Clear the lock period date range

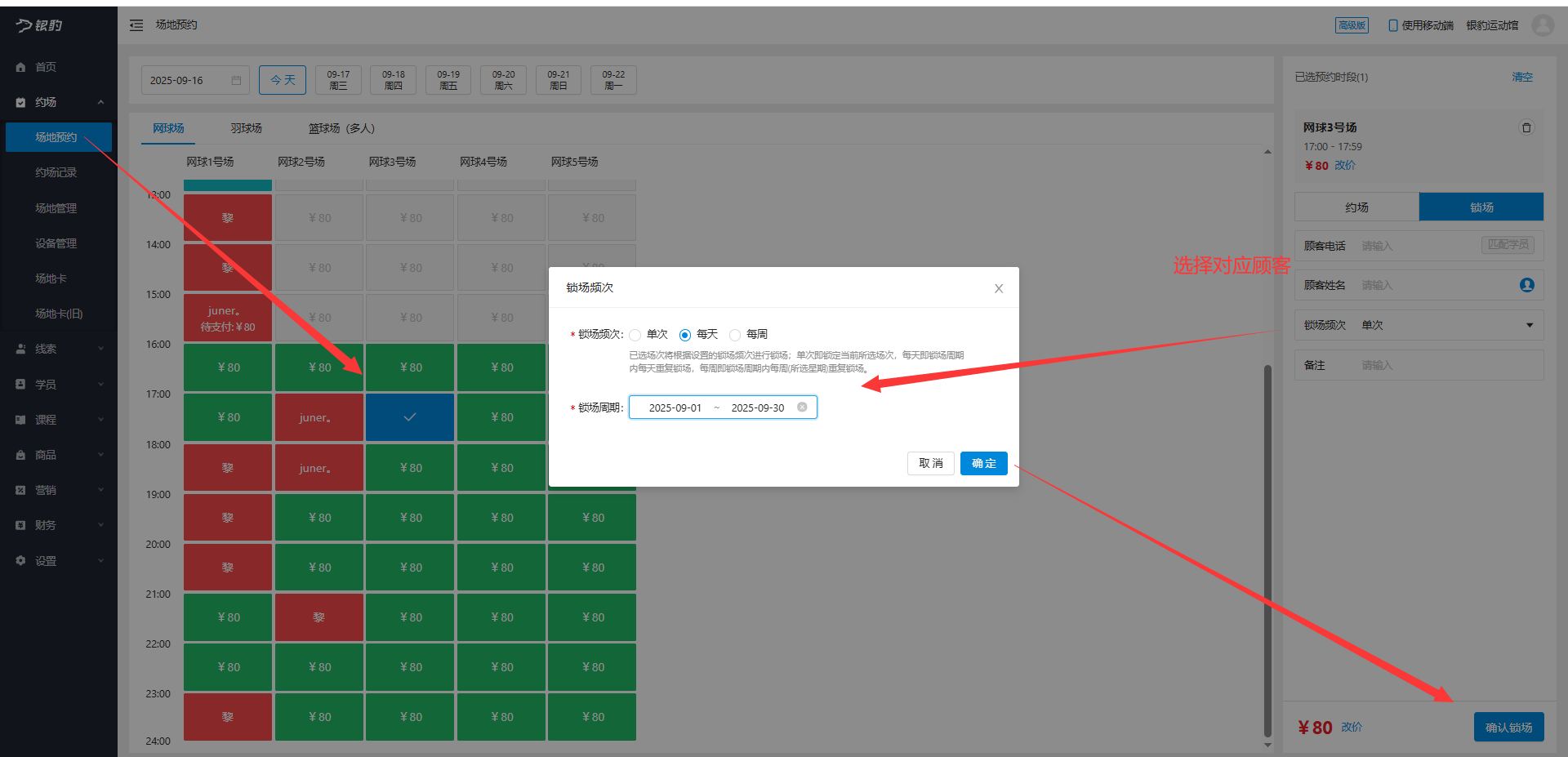click(x=802, y=407)
